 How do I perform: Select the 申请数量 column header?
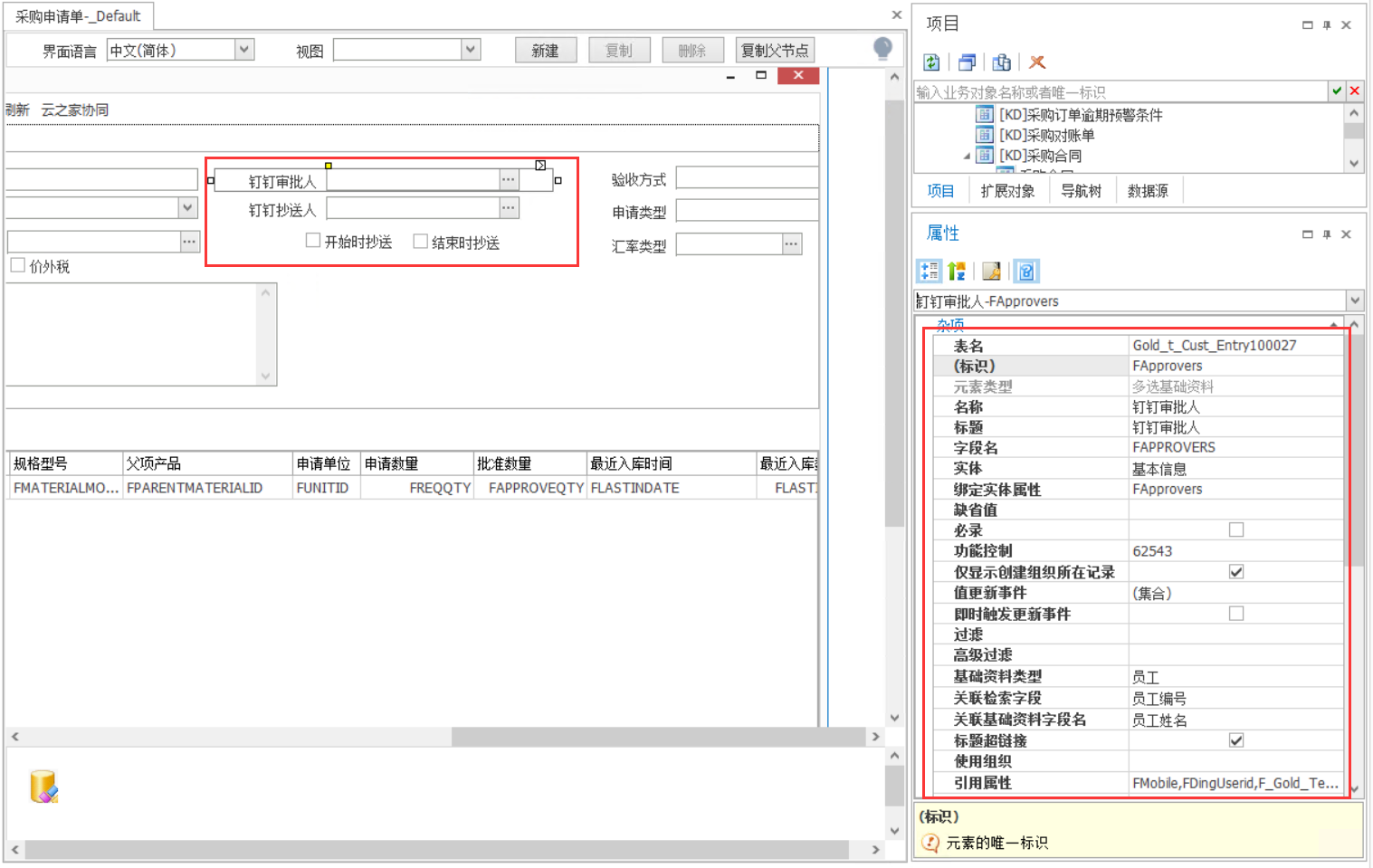pyautogui.click(x=416, y=463)
